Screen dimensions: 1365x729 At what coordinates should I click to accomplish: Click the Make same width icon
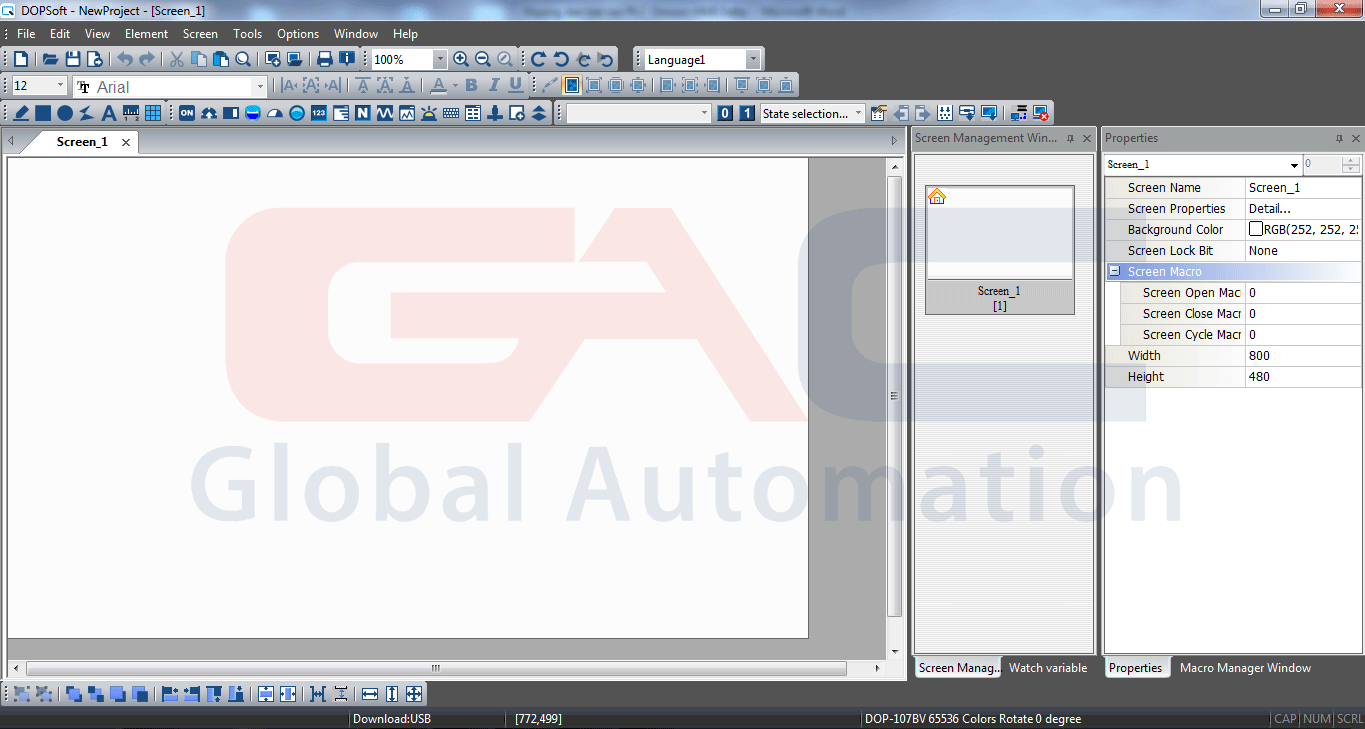click(370, 693)
